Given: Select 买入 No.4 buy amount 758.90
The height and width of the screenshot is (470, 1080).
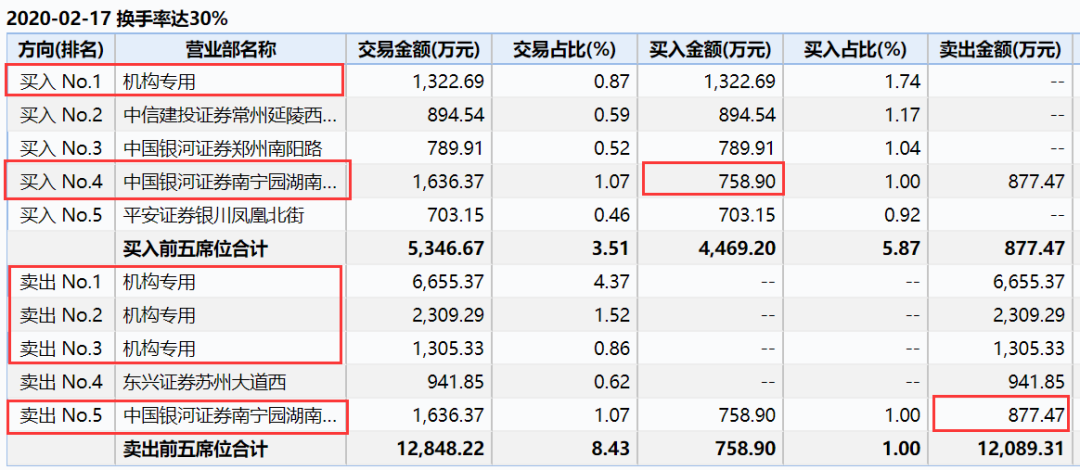Looking at the screenshot, I should [747, 183].
